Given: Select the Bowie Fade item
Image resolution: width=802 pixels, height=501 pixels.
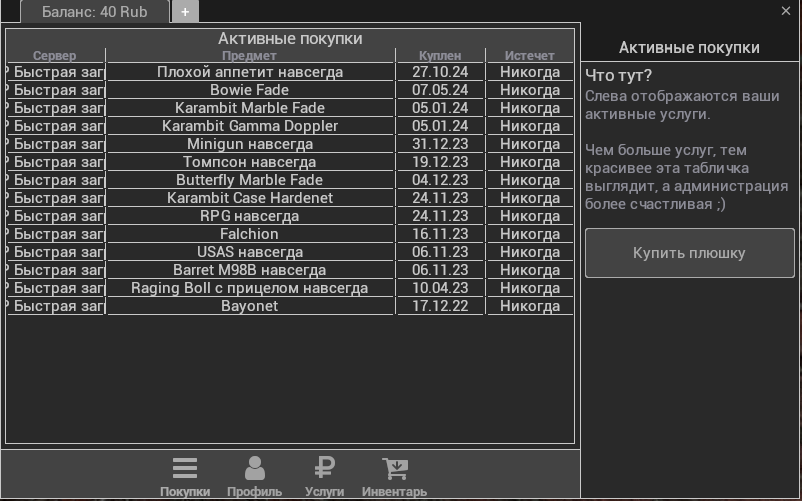Looking at the screenshot, I should click(250, 90).
